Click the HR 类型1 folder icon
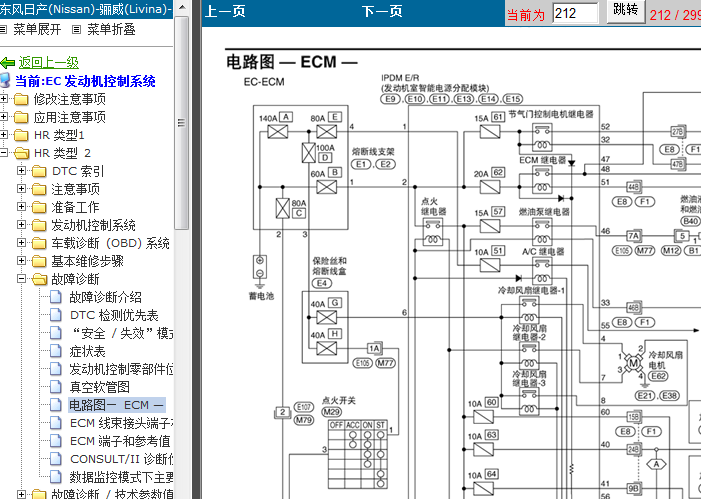Screen dimensions: 701x499 [x=21, y=135]
